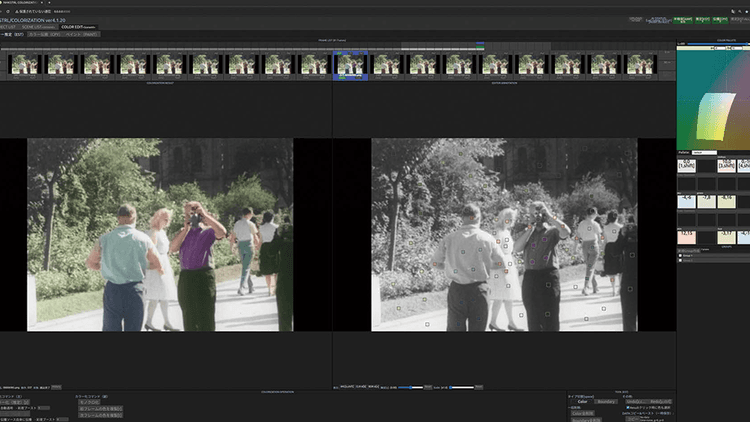
Task: Select the highlighted blue frame thumbnail
Action: coord(351,66)
